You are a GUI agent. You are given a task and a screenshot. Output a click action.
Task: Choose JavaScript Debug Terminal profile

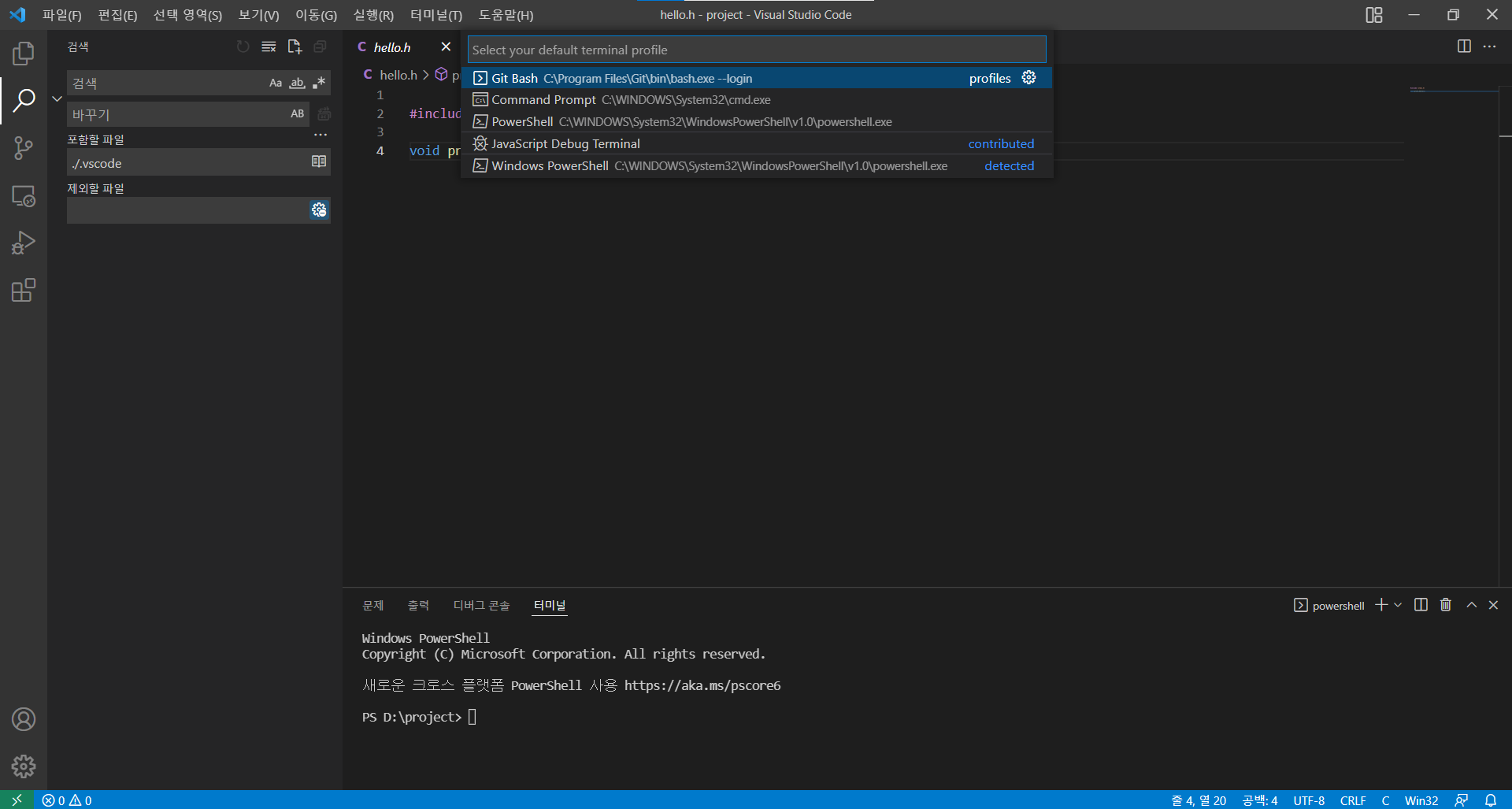(756, 144)
